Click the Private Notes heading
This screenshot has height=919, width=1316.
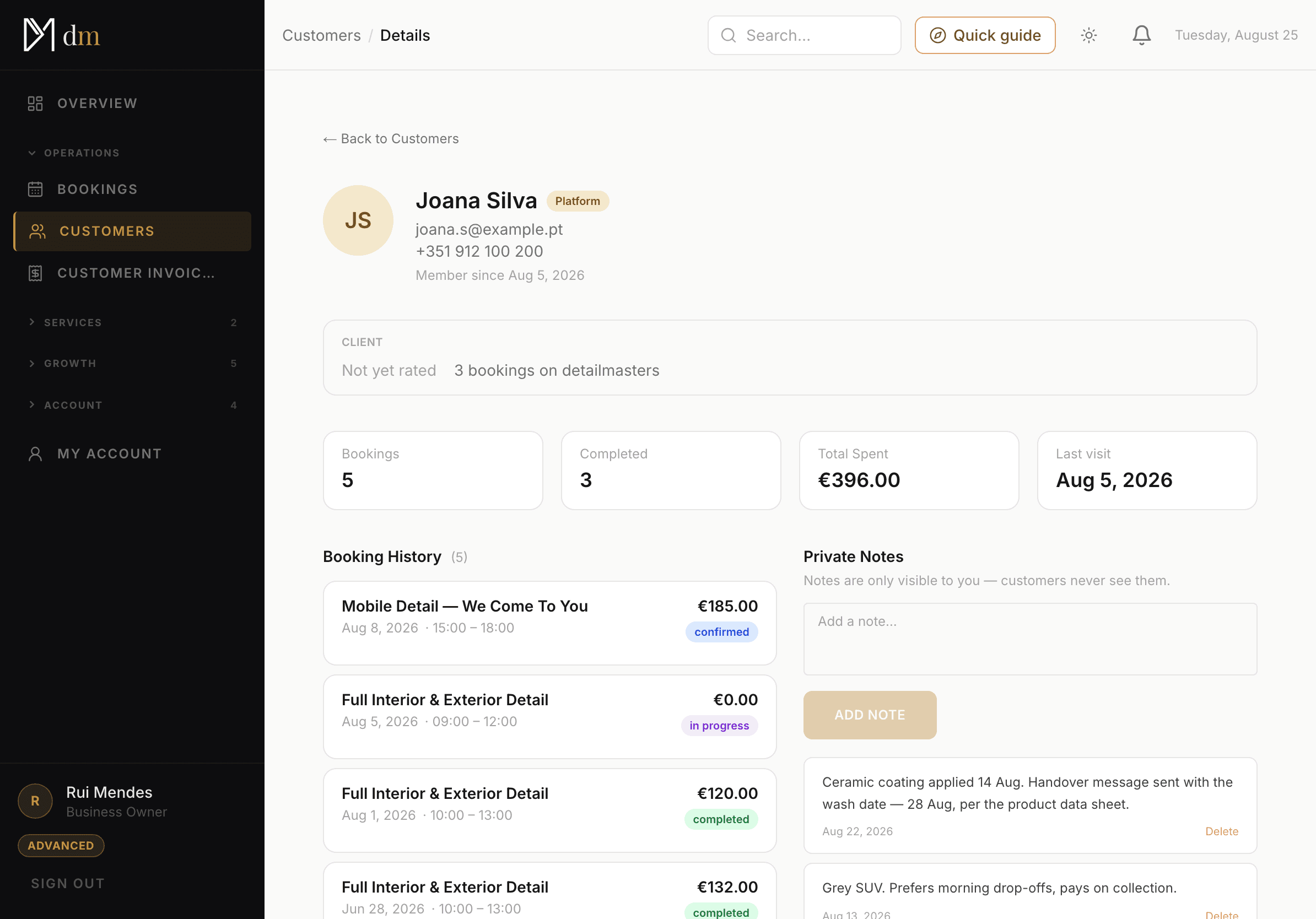click(x=853, y=556)
